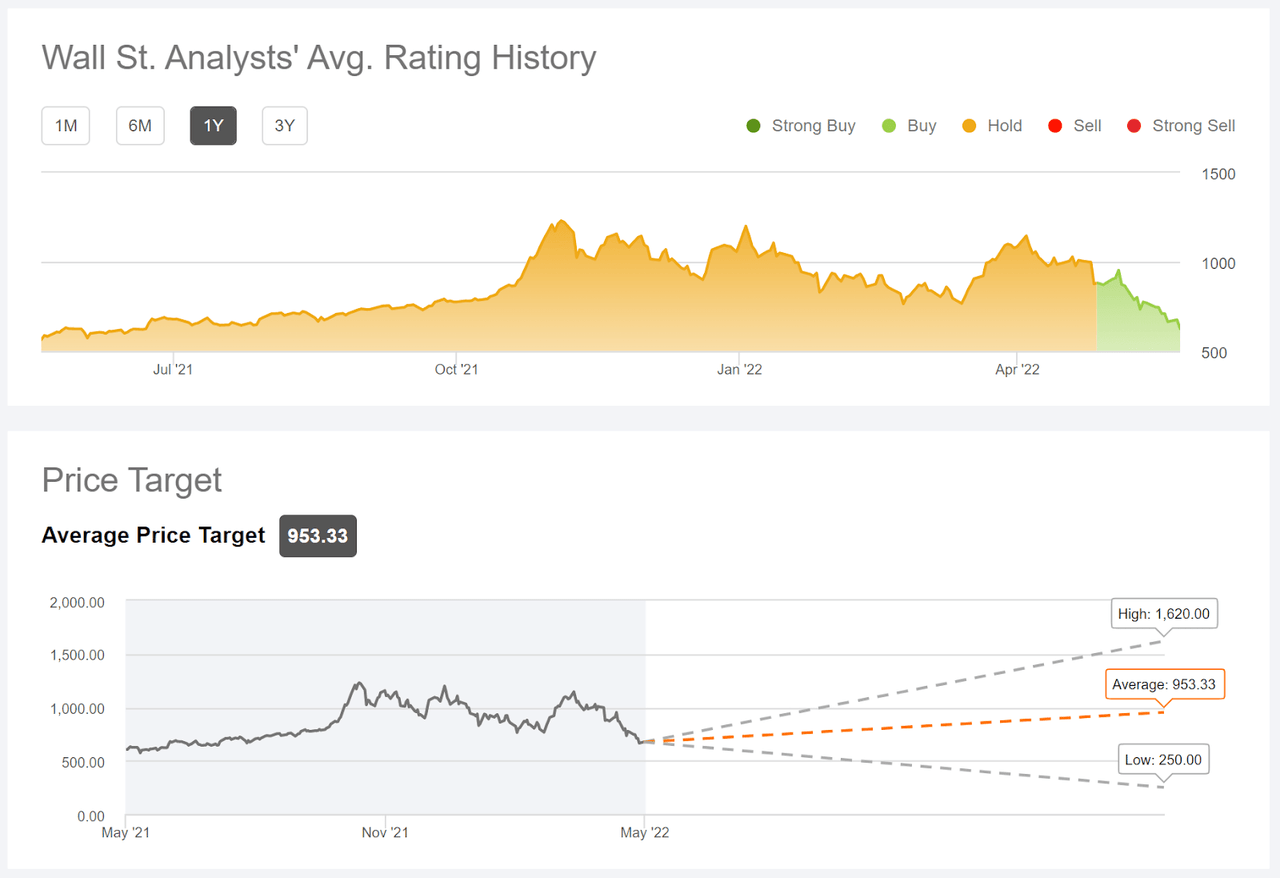Select the 1M range button

(65, 125)
